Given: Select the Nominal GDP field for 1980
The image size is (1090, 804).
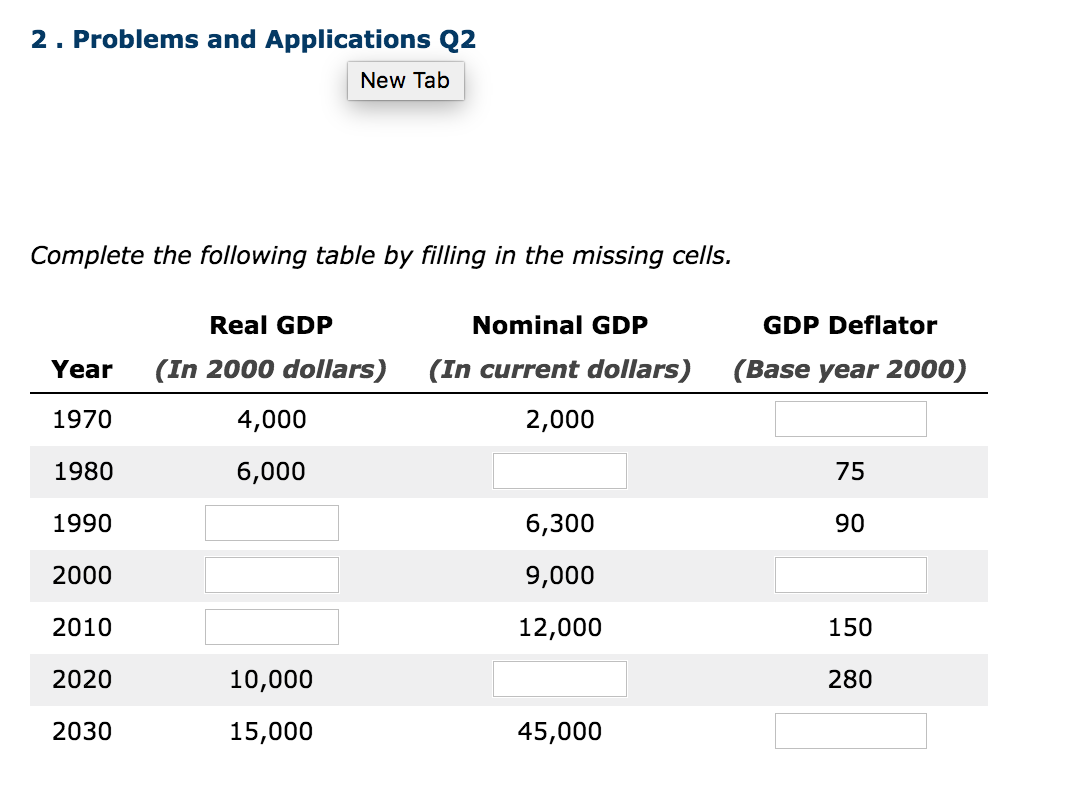Looking at the screenshot, I should (x=559, y=470).
